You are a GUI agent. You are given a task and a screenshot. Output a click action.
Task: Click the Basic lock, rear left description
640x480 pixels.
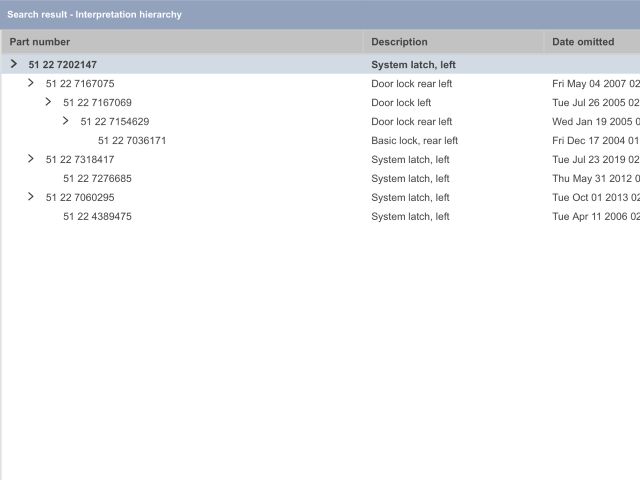click(414, 141)
